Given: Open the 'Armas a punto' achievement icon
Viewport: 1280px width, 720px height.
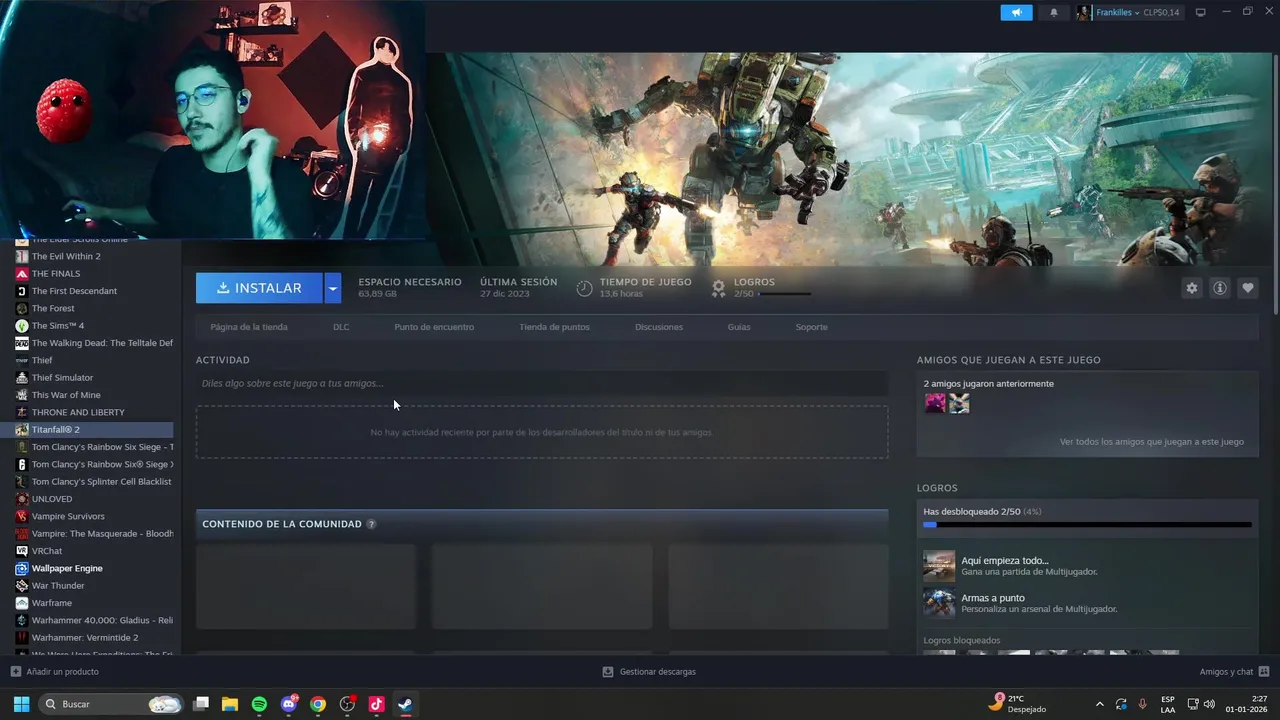Looking at the screenshot, I should [939, 604].
